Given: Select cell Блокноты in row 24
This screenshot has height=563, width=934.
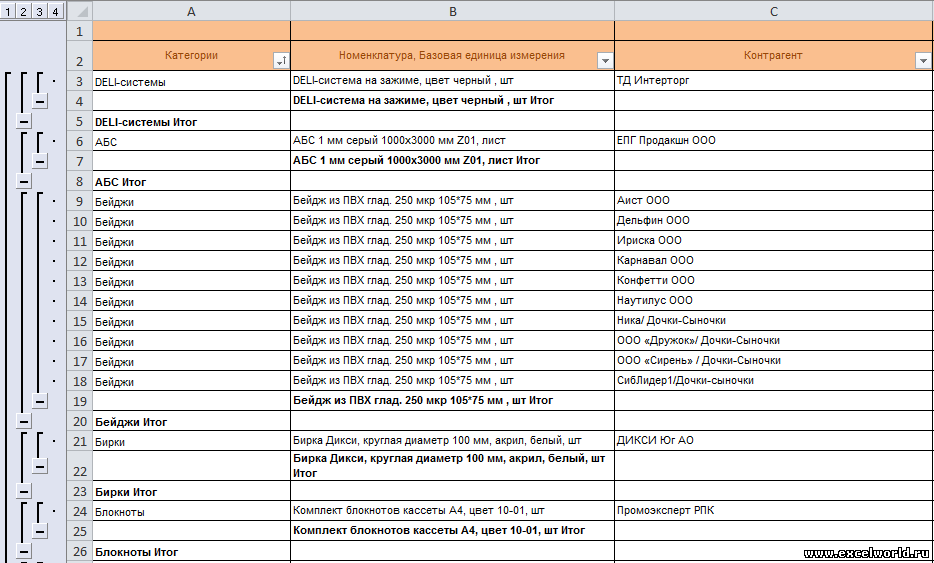Looking at the screenshot, I should tap(191, 511).
